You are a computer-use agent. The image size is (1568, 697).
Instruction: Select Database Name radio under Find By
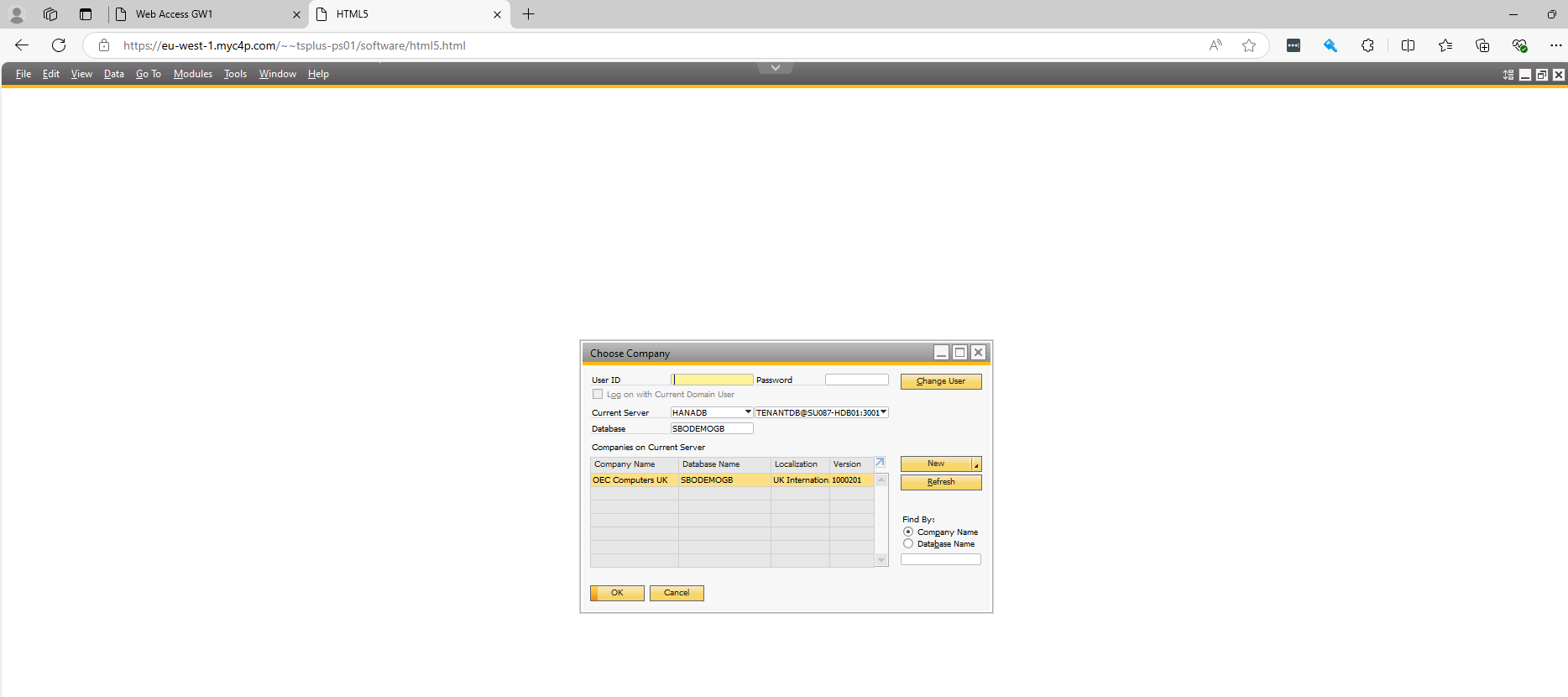tap(908, 543)
